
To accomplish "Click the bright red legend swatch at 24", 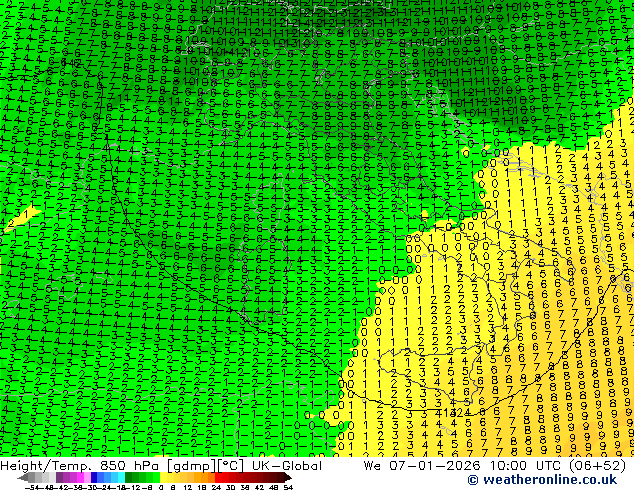I will (x=218, y=478).
